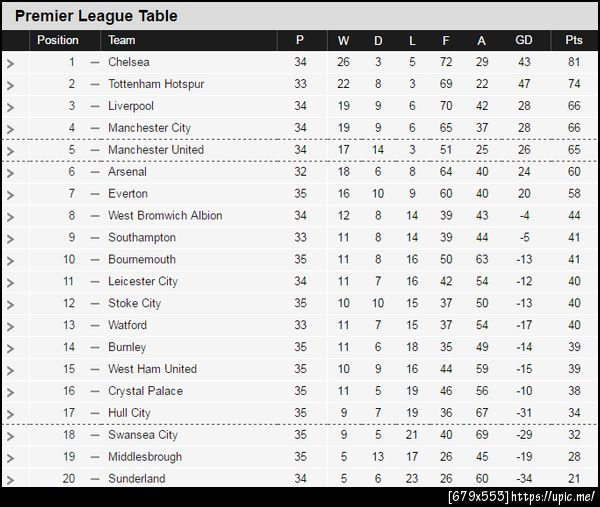Click the Premier League Table heading
The image size is (600, 507).
pyautogui.click(x=97, y=16)
